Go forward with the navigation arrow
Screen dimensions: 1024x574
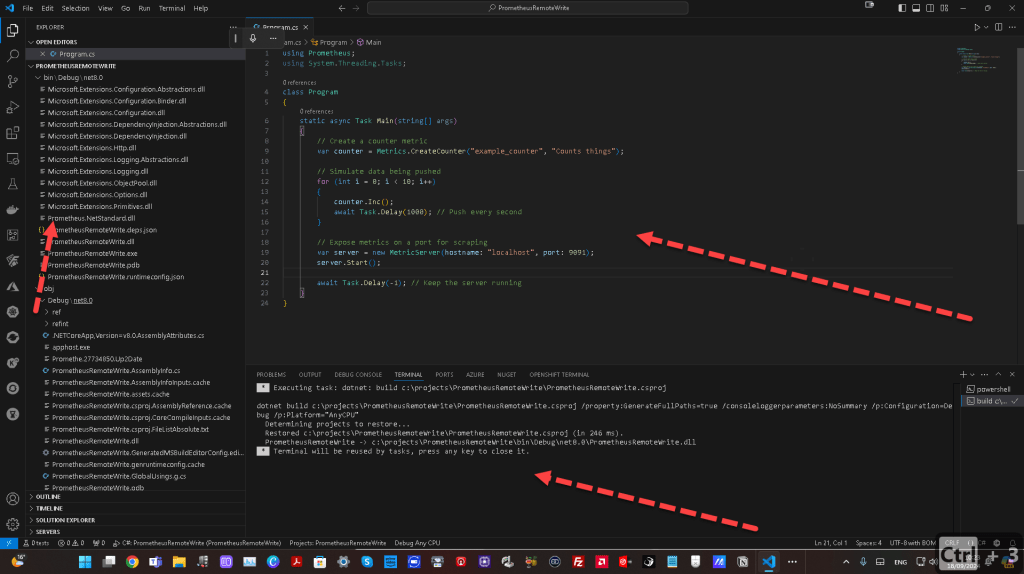(x=356, y=8)
